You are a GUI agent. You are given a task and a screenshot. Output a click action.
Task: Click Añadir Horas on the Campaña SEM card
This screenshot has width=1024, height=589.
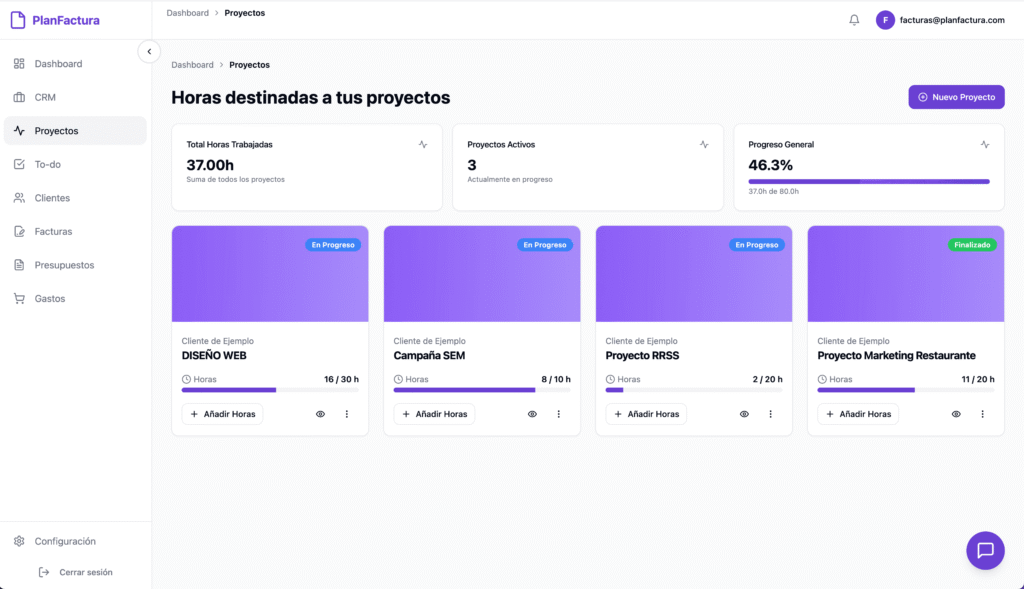point(434,413)
